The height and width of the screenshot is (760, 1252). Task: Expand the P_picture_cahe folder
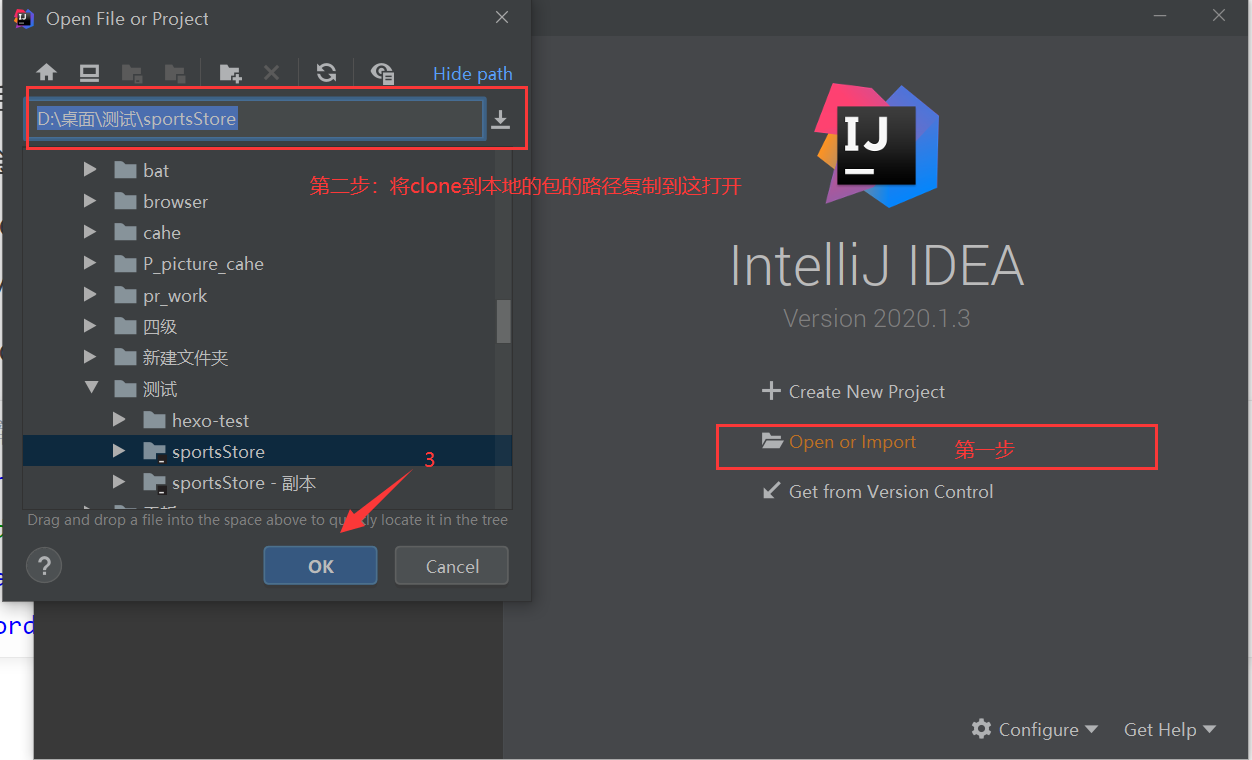[90, 264]
